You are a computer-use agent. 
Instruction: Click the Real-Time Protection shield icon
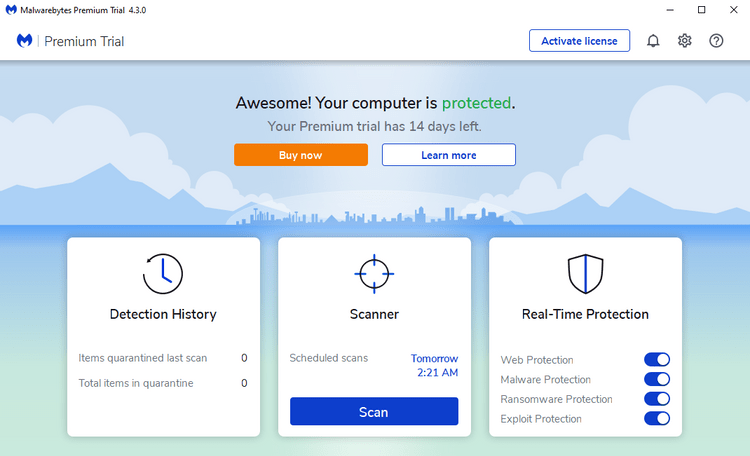pos(585,273)
